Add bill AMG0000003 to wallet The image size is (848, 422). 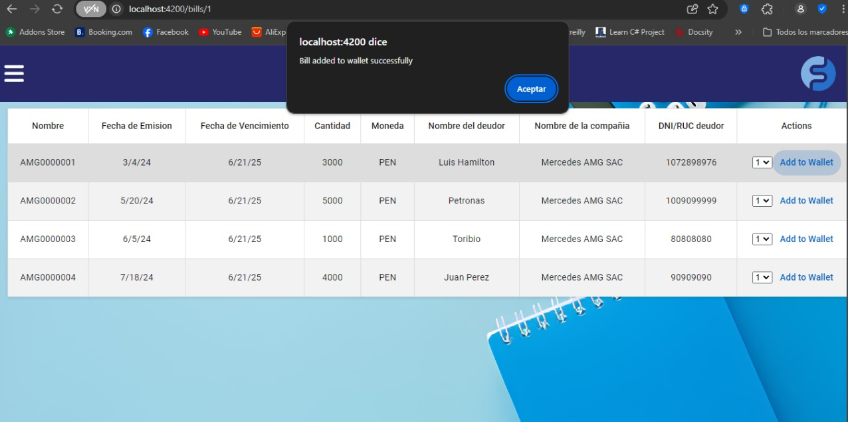click(x=806, y=239)
